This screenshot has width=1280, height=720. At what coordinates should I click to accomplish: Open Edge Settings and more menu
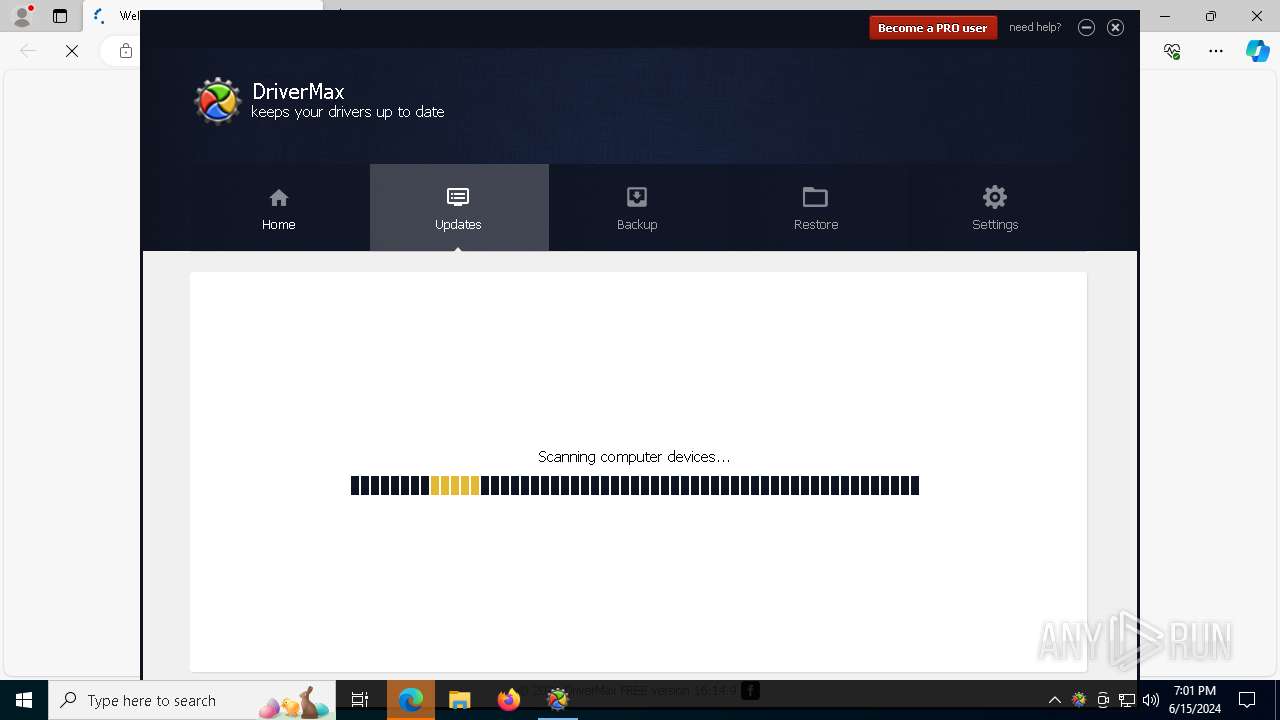coord(1216,51)
